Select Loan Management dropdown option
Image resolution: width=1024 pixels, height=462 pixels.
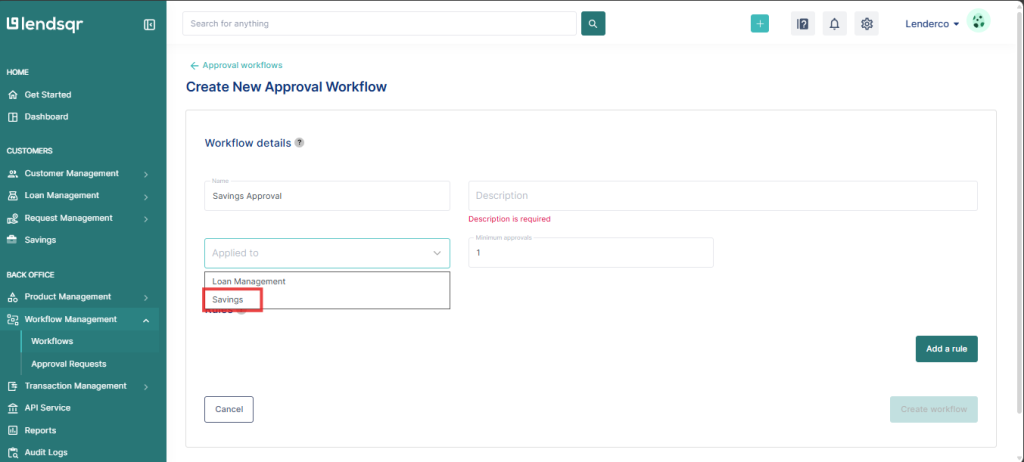point(249,281)
